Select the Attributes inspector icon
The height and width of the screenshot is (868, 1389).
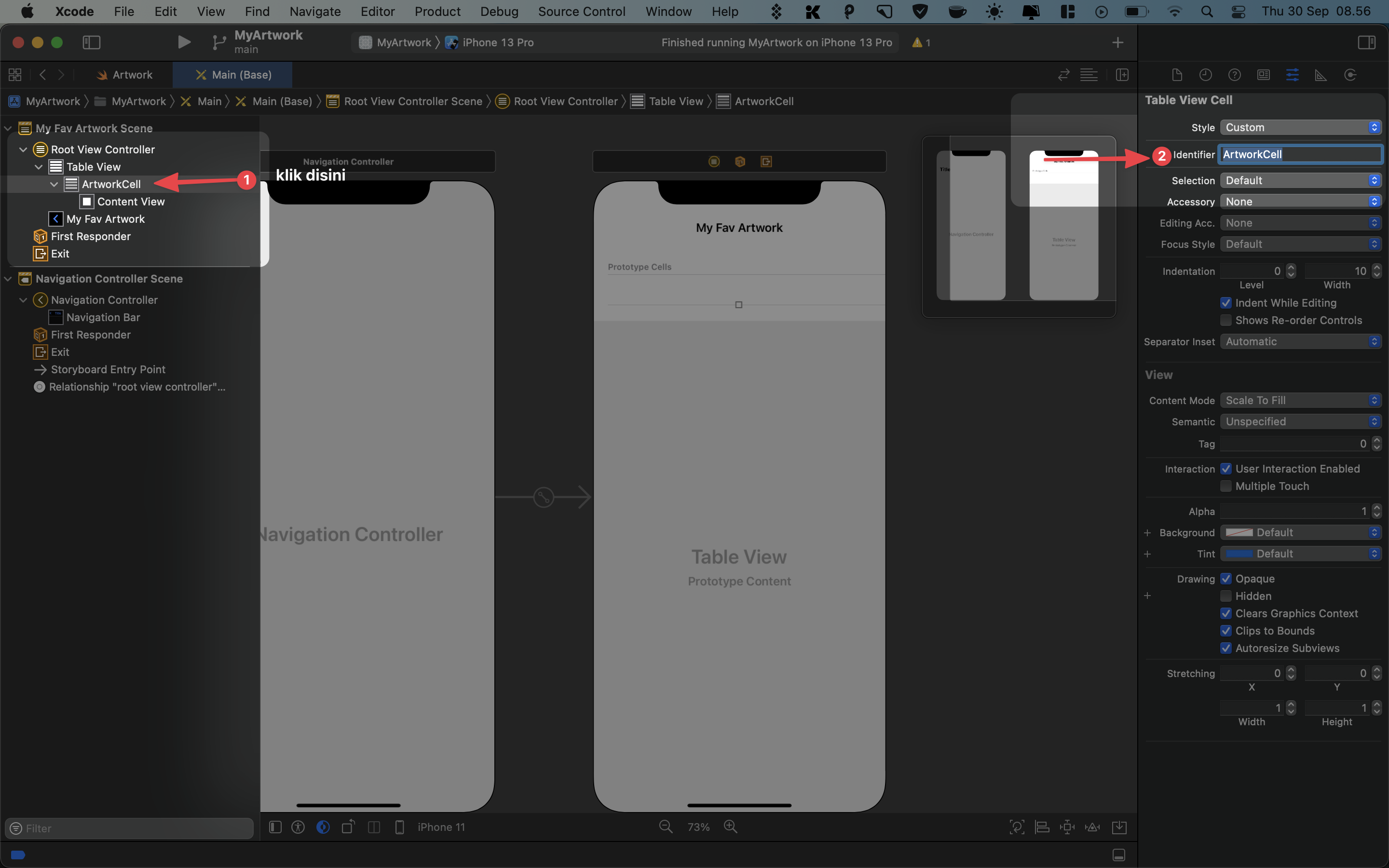(x=1292, y=75)
